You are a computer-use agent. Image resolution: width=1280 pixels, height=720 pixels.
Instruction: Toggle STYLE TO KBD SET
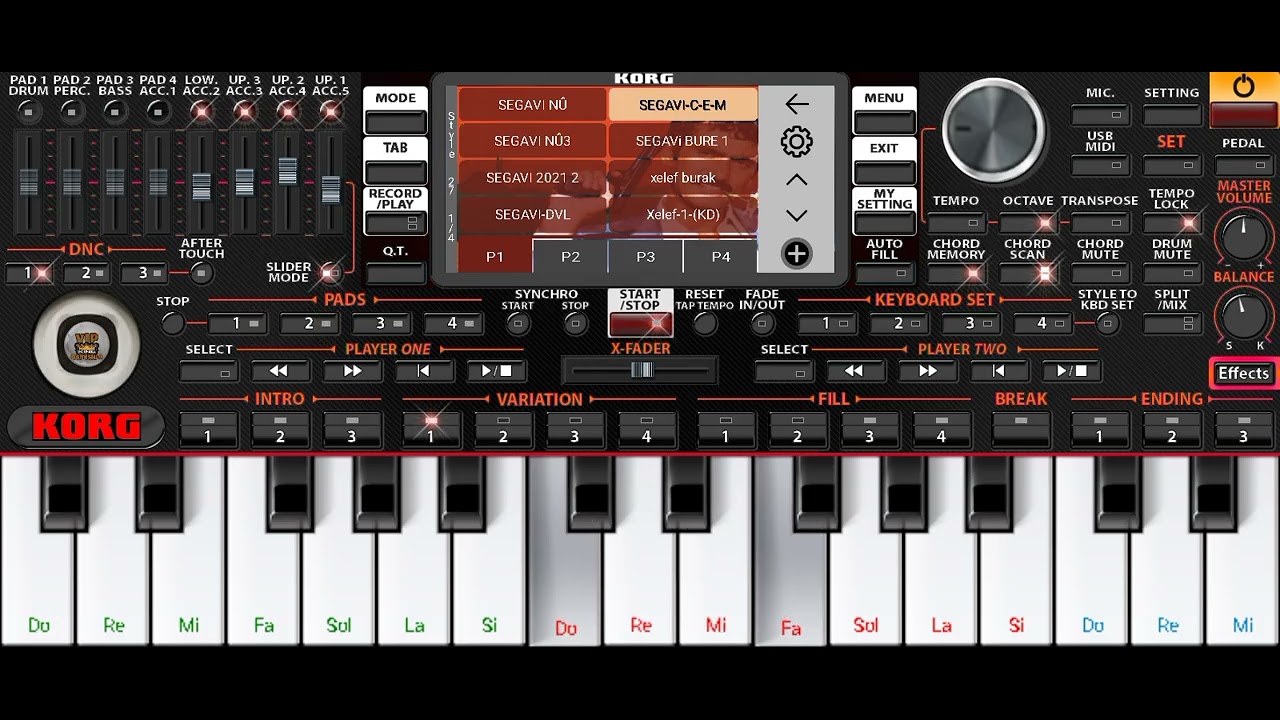pyautogui.click(x=1107, y=323)
